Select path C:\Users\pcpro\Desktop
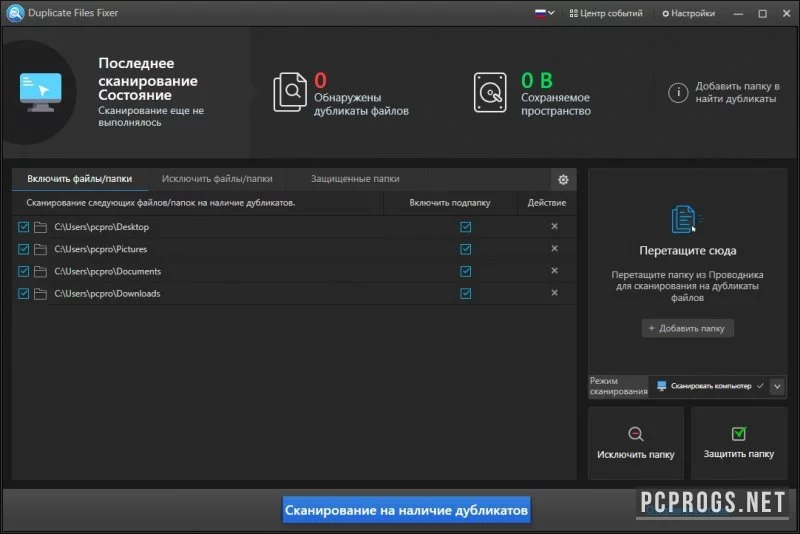 [x=102, y=227]
